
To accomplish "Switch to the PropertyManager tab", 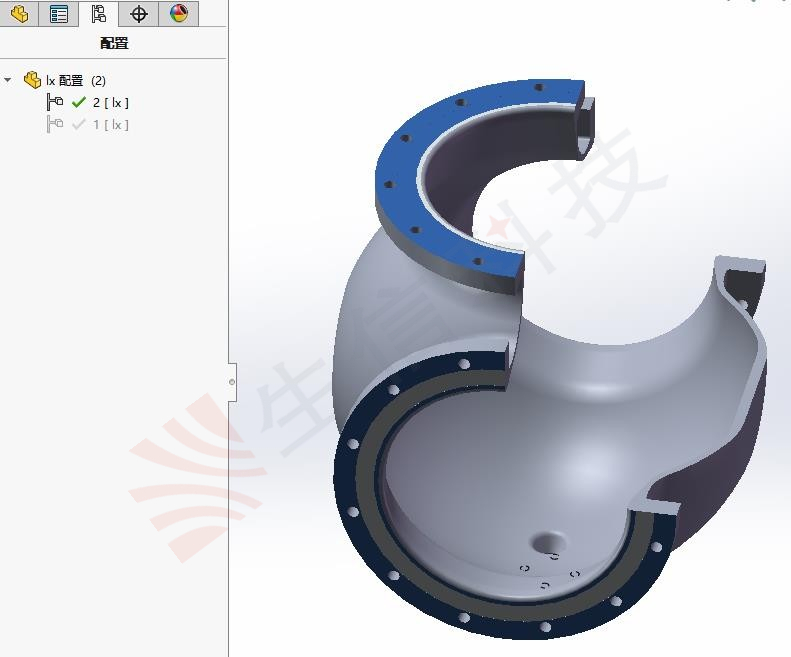I will pyautogui.click(x=59, y=14).
